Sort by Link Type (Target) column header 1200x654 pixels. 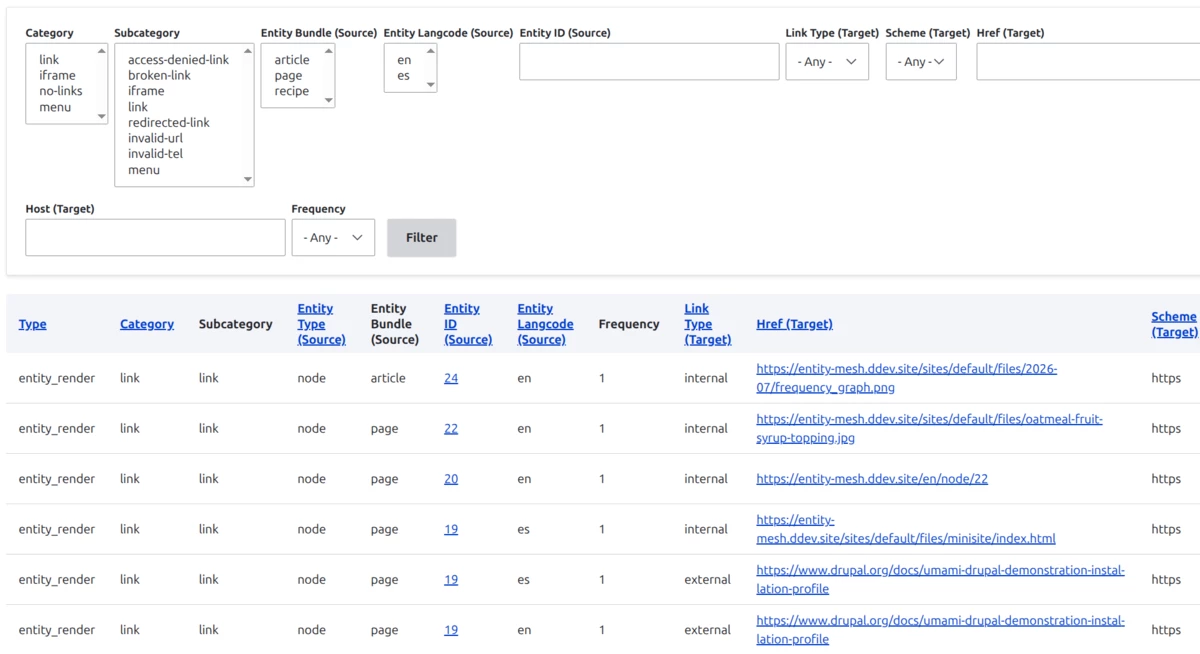708,324
